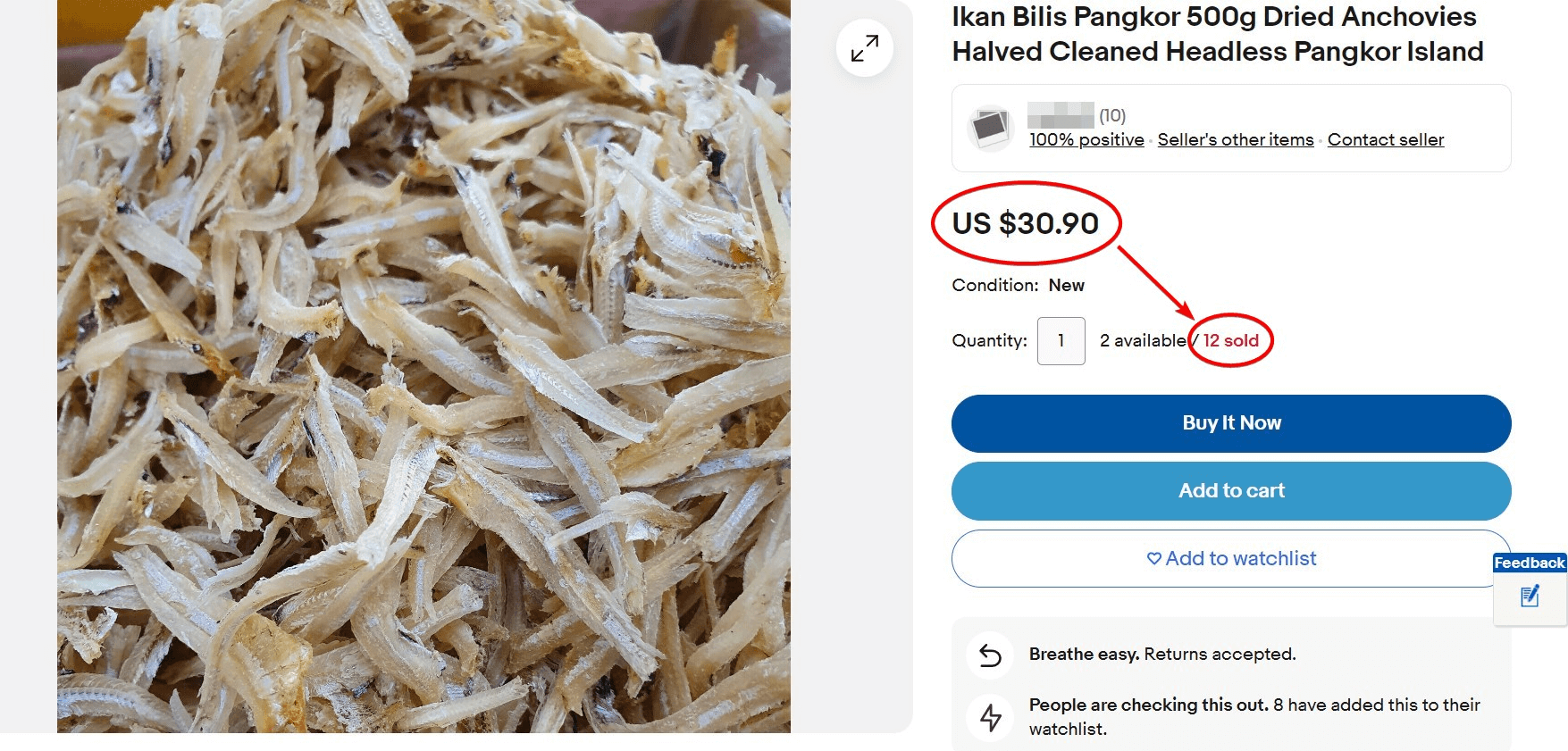Image resolution: width=1568 pixels, height=751 pixels.
Task: Click the 12 sold link
Action: (1230, 341)
